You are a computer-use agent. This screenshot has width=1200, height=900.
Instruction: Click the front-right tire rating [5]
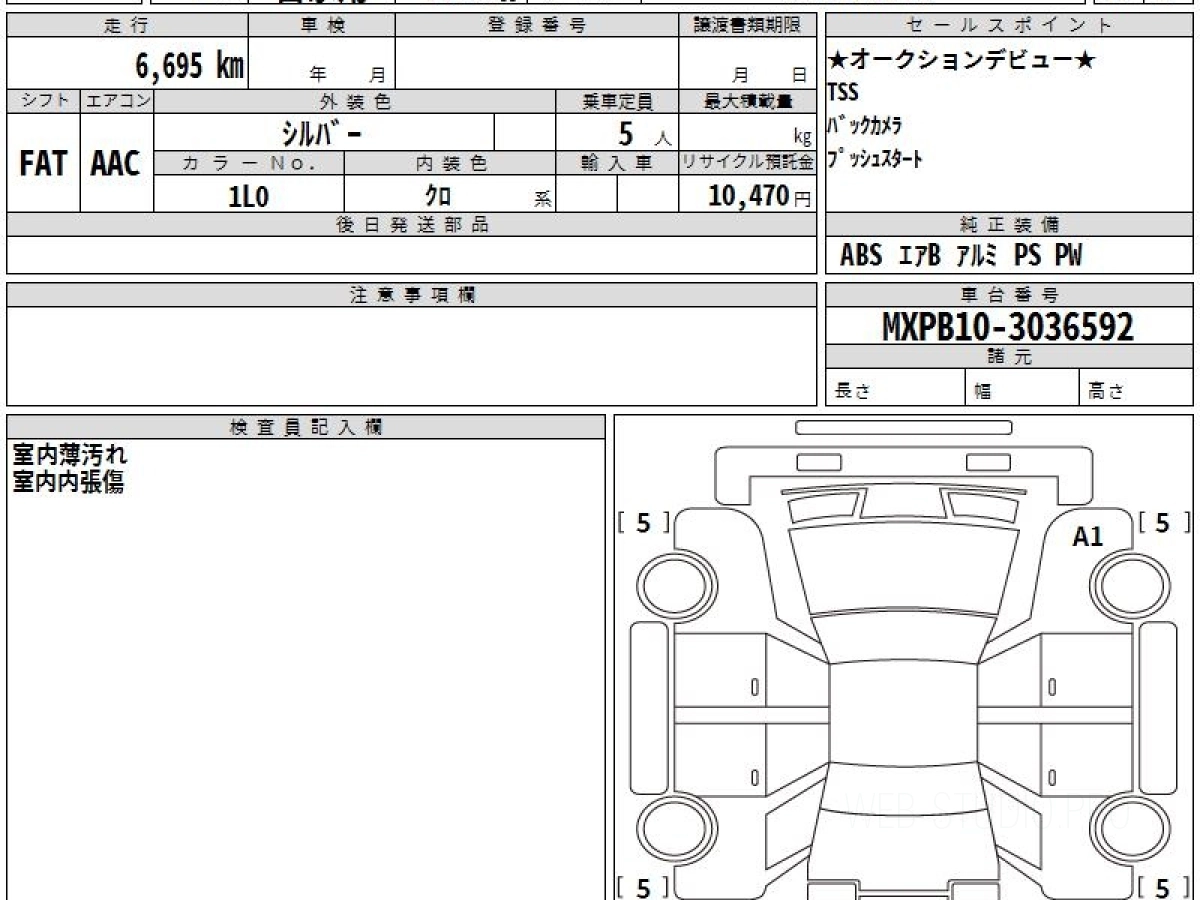[1163, 522]
